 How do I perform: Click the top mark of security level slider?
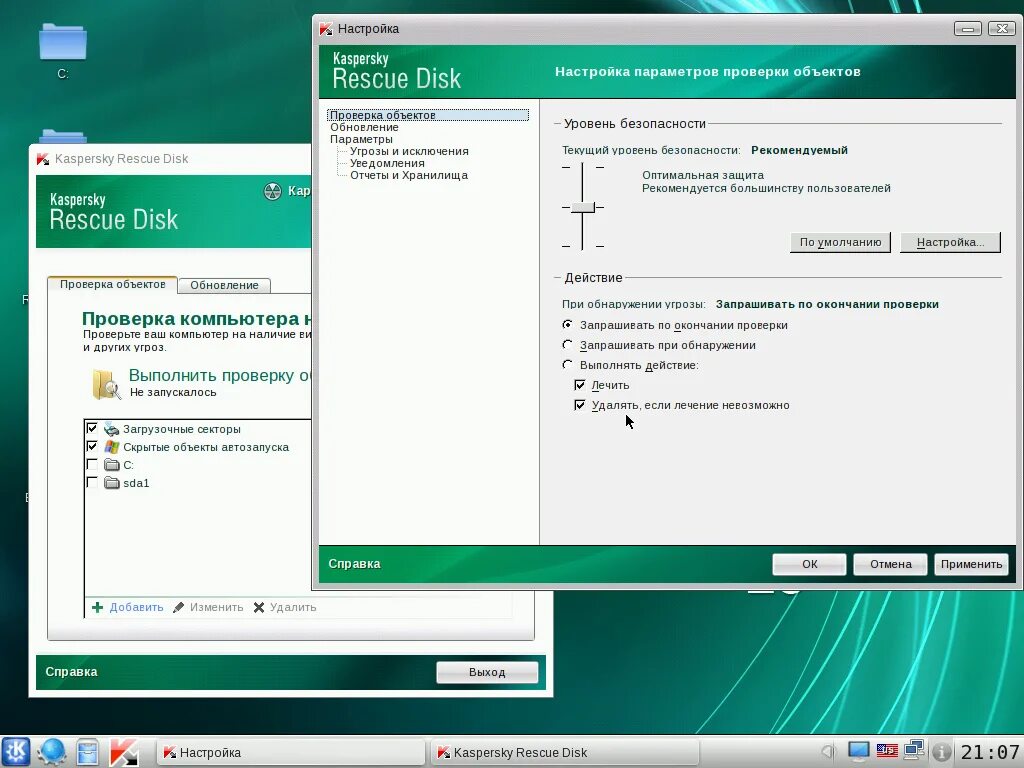(583, 167)
